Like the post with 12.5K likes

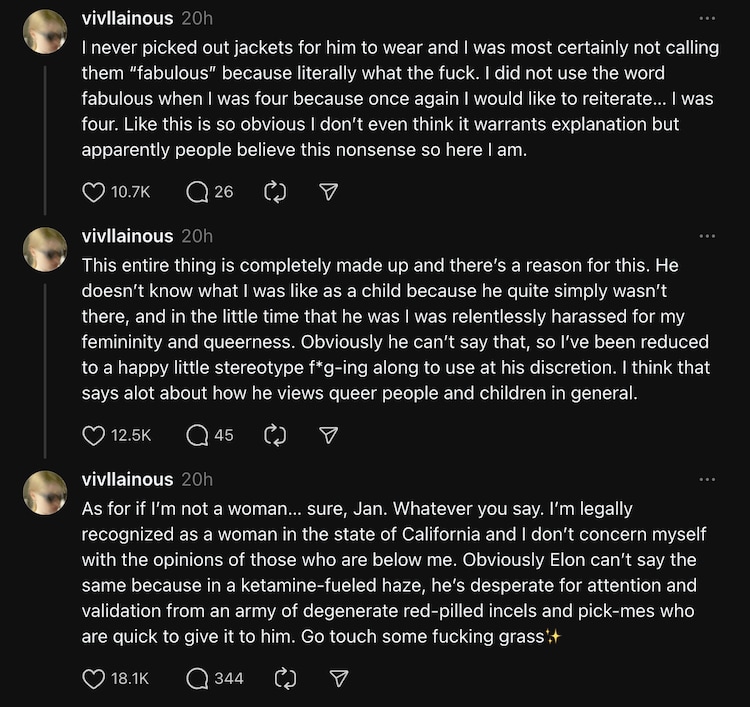(x=93, y=435)
